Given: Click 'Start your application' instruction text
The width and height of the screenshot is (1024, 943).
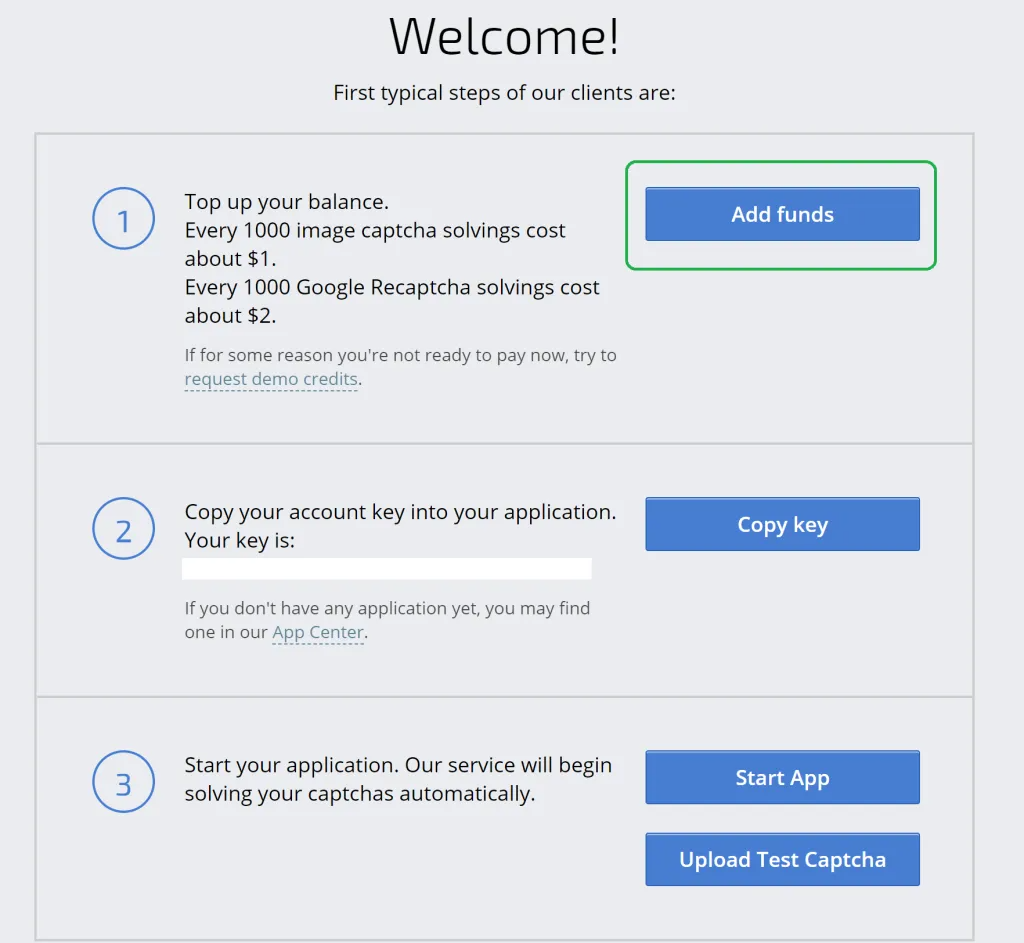Looking at the screenshot, I should [x=398, y=779].
